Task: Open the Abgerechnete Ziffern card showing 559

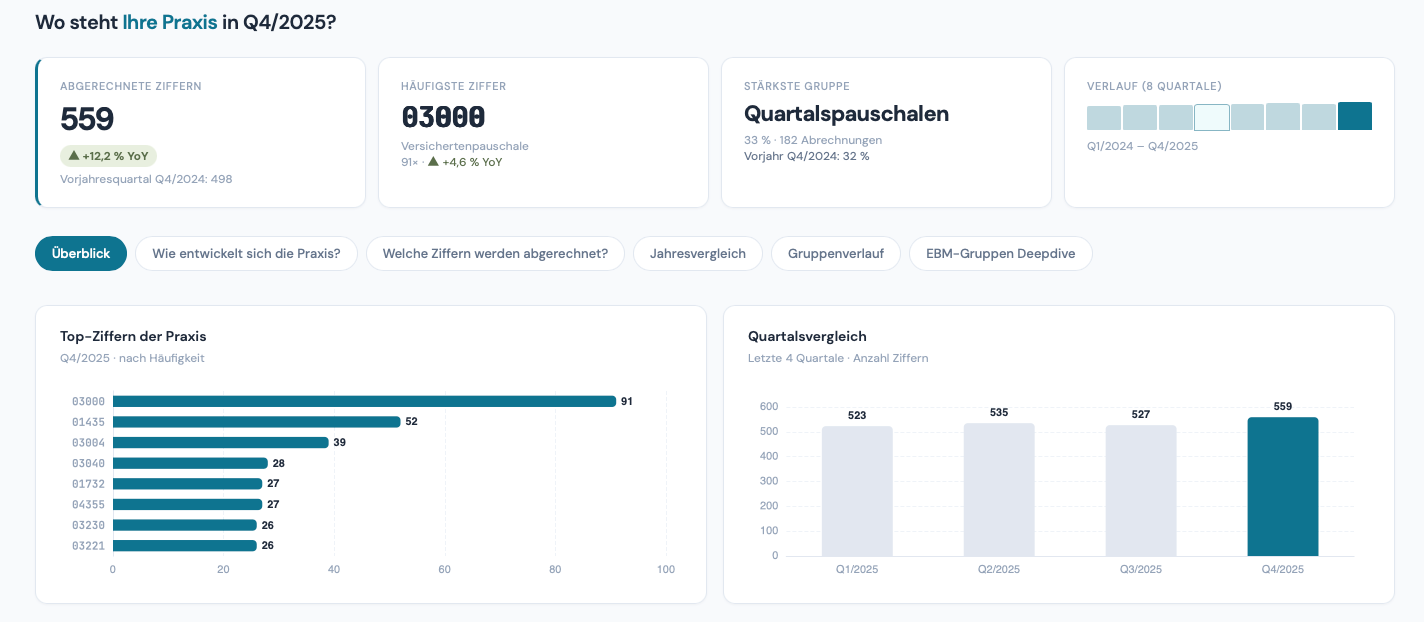Action: pos(200,132)
